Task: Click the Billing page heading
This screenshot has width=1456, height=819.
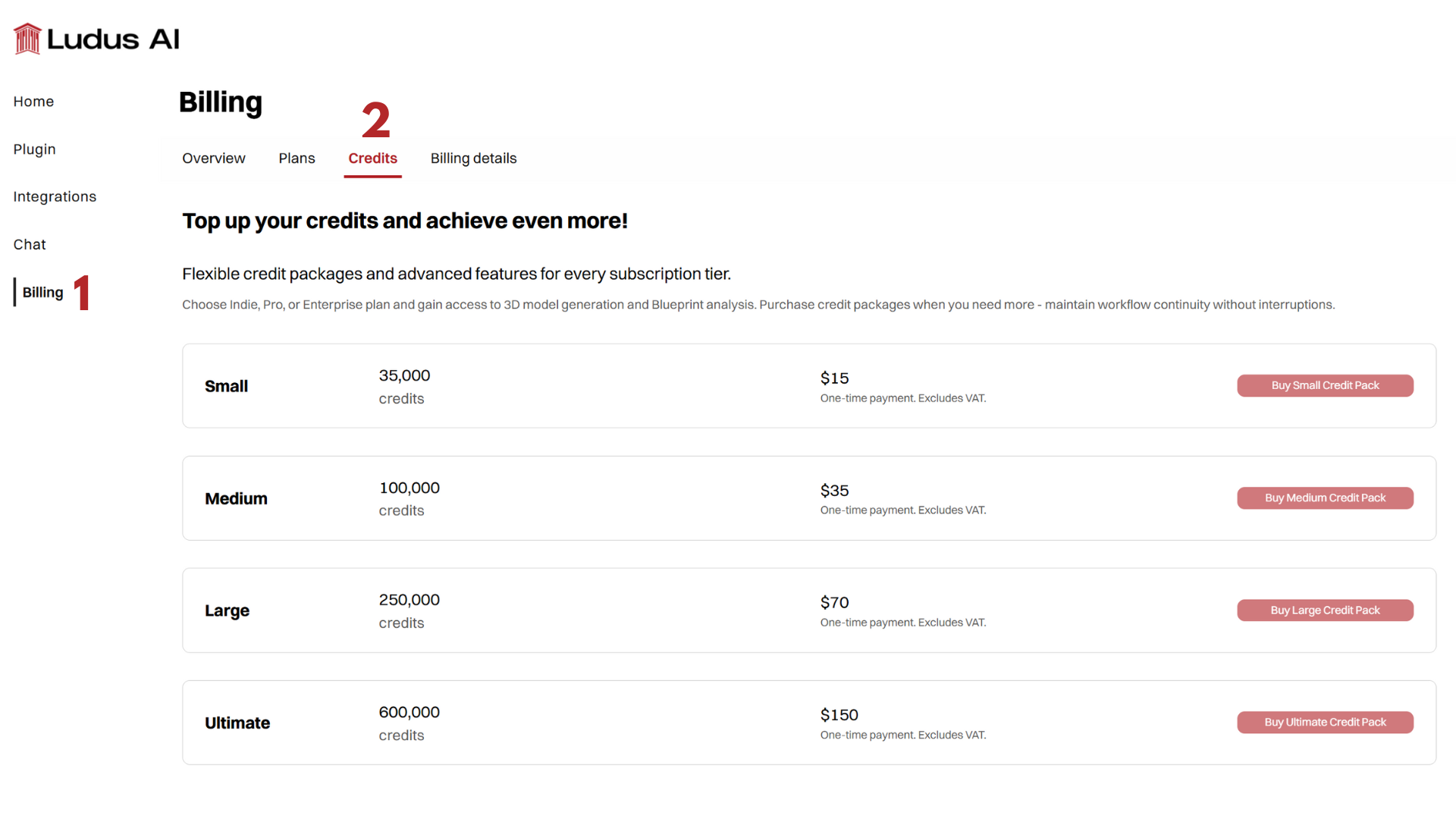Action: point(220,102)
